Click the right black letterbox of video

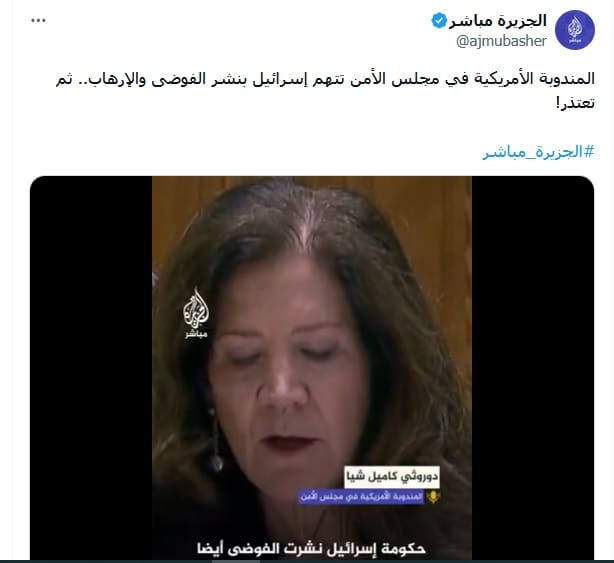(x=533, y=368)
